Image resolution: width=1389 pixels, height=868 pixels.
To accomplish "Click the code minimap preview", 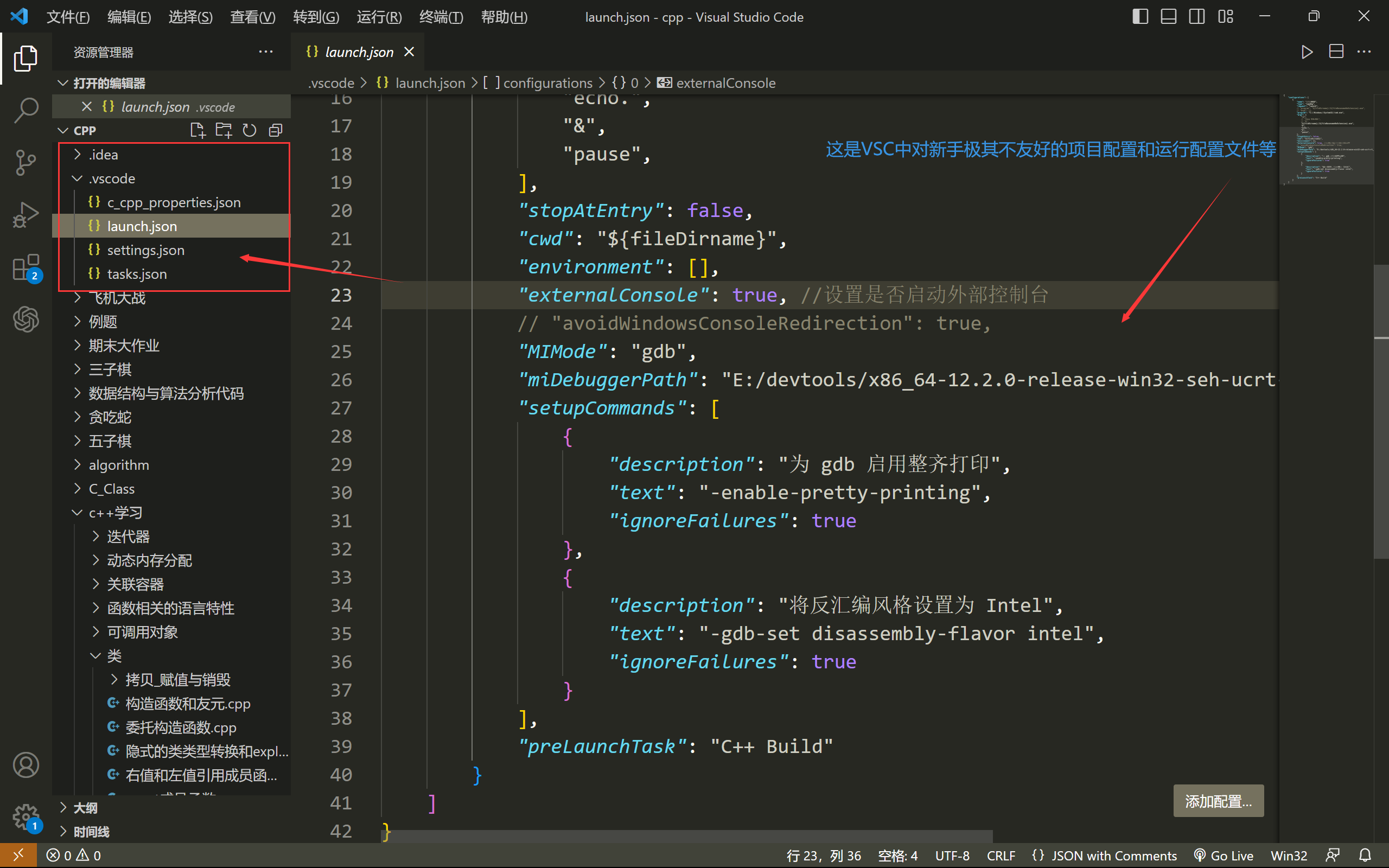I will click(x=1327, y=139).
